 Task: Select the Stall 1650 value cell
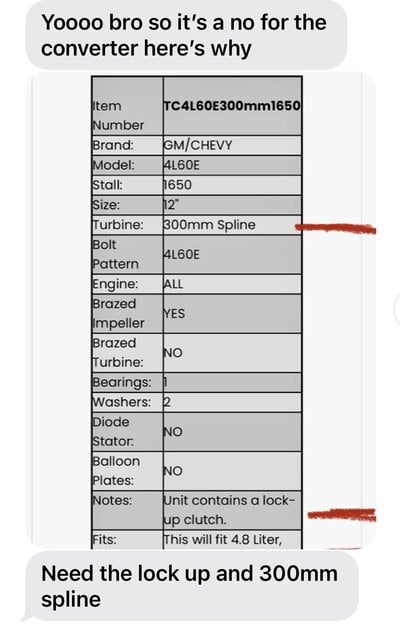coord(232,185)
